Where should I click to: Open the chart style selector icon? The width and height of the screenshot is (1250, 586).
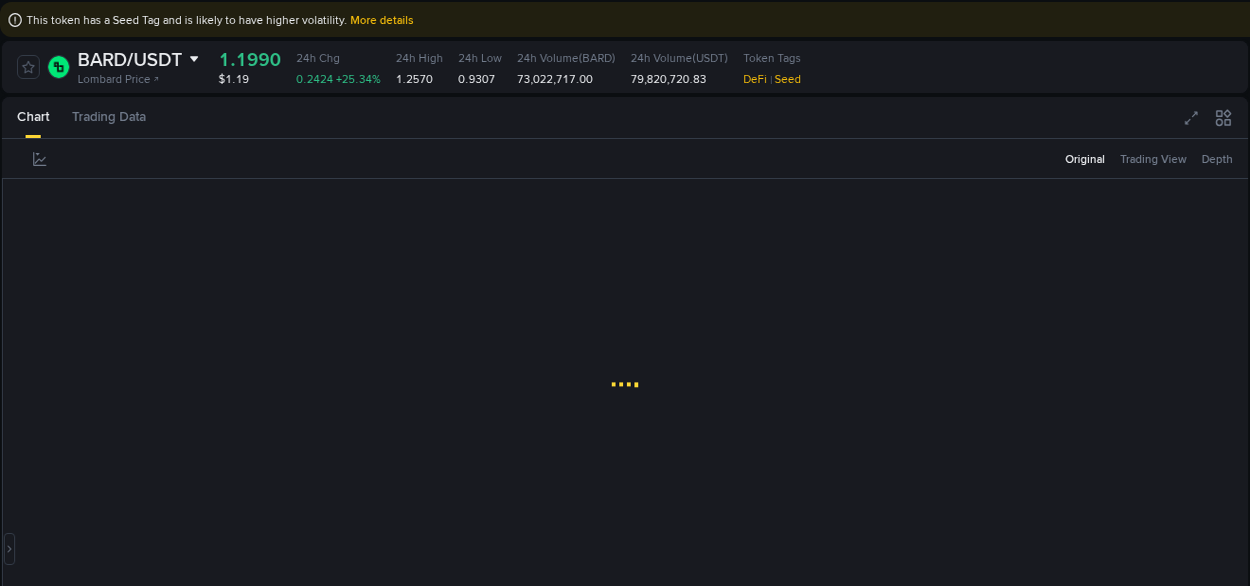pos(40,158)
